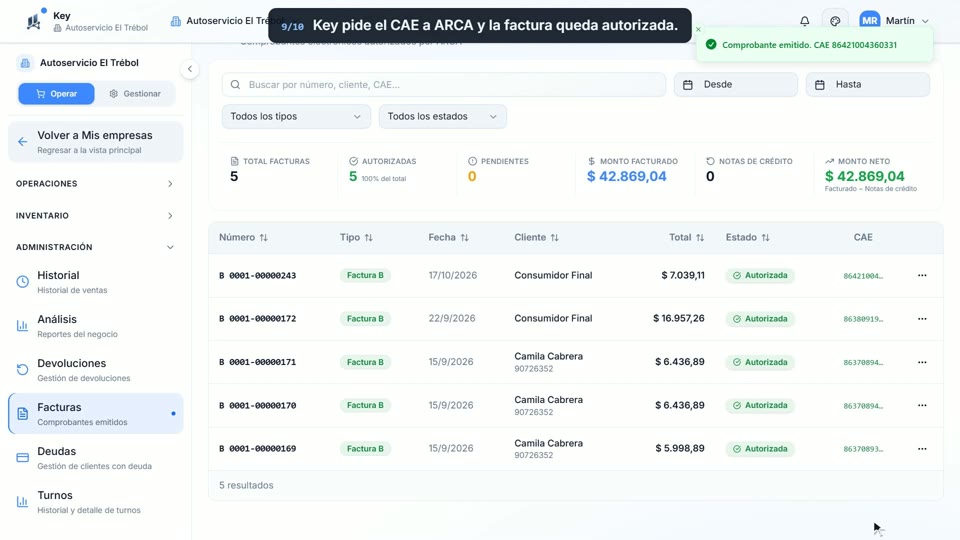This screenshot has height=540, width=960.
Task: Click the Análisis chart icon
Action: coord(23,326)
